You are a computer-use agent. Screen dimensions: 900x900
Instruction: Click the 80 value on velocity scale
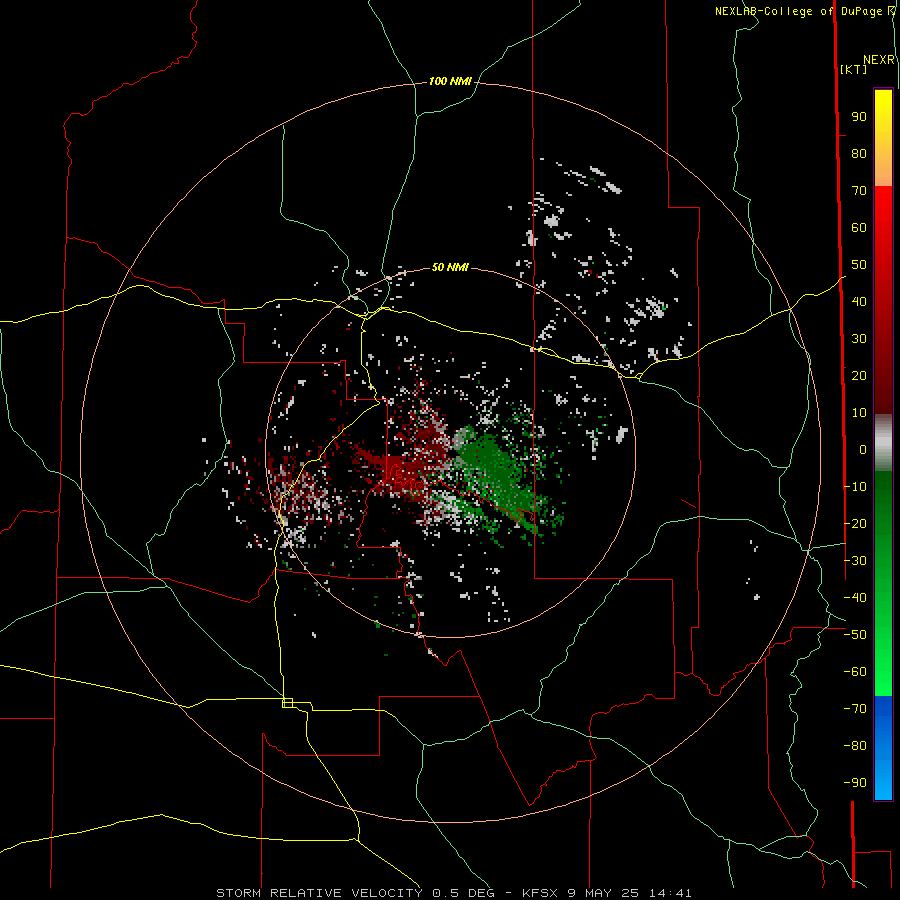[x=859, y=154]
